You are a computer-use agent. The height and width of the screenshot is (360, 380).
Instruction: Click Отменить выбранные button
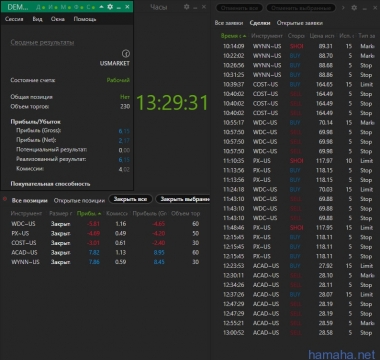pyautogui.click(x=301, y=8)
